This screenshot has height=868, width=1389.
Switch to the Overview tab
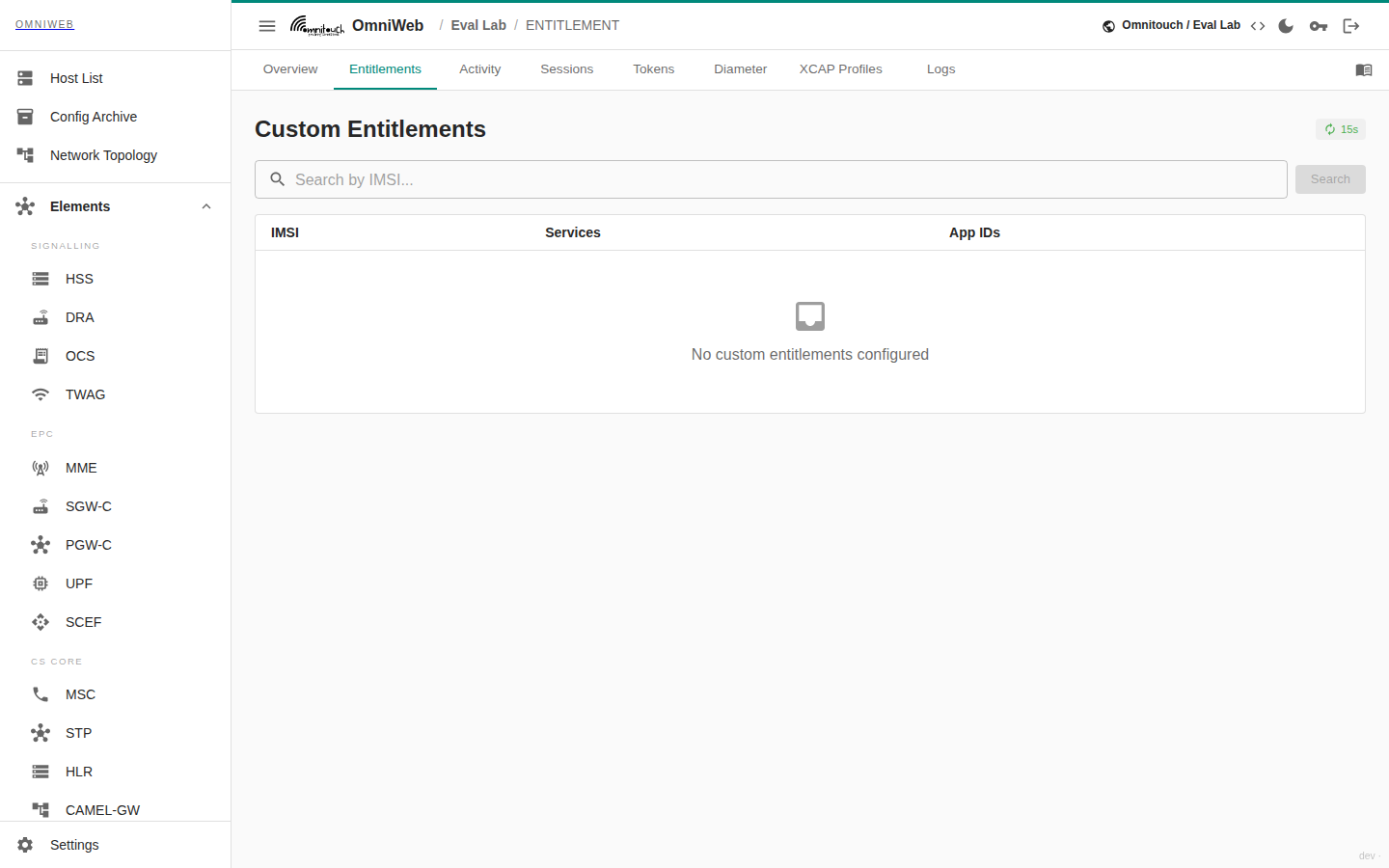coord(290,69)
